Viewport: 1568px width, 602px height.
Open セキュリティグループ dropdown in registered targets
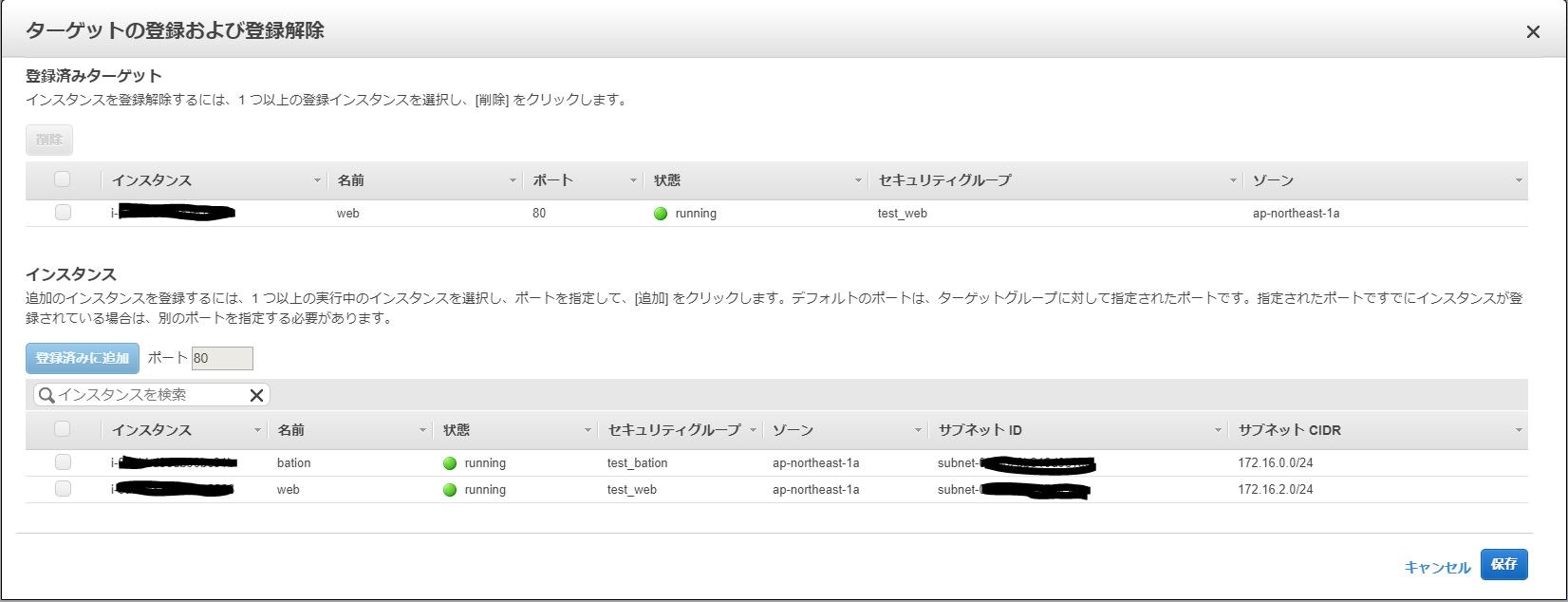coord(1233,180)
